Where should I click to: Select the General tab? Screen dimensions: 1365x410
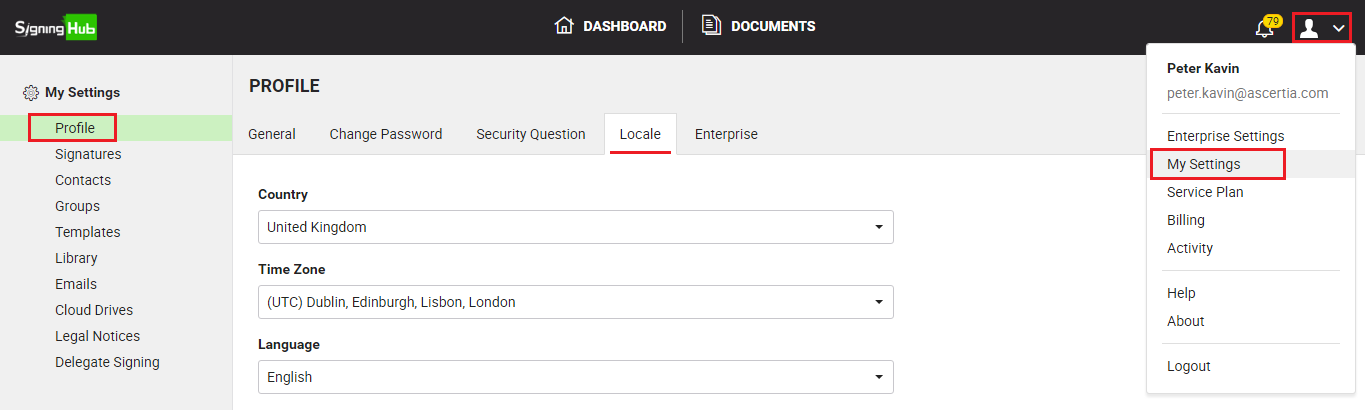pyautogui.click(x=272, y=134)
